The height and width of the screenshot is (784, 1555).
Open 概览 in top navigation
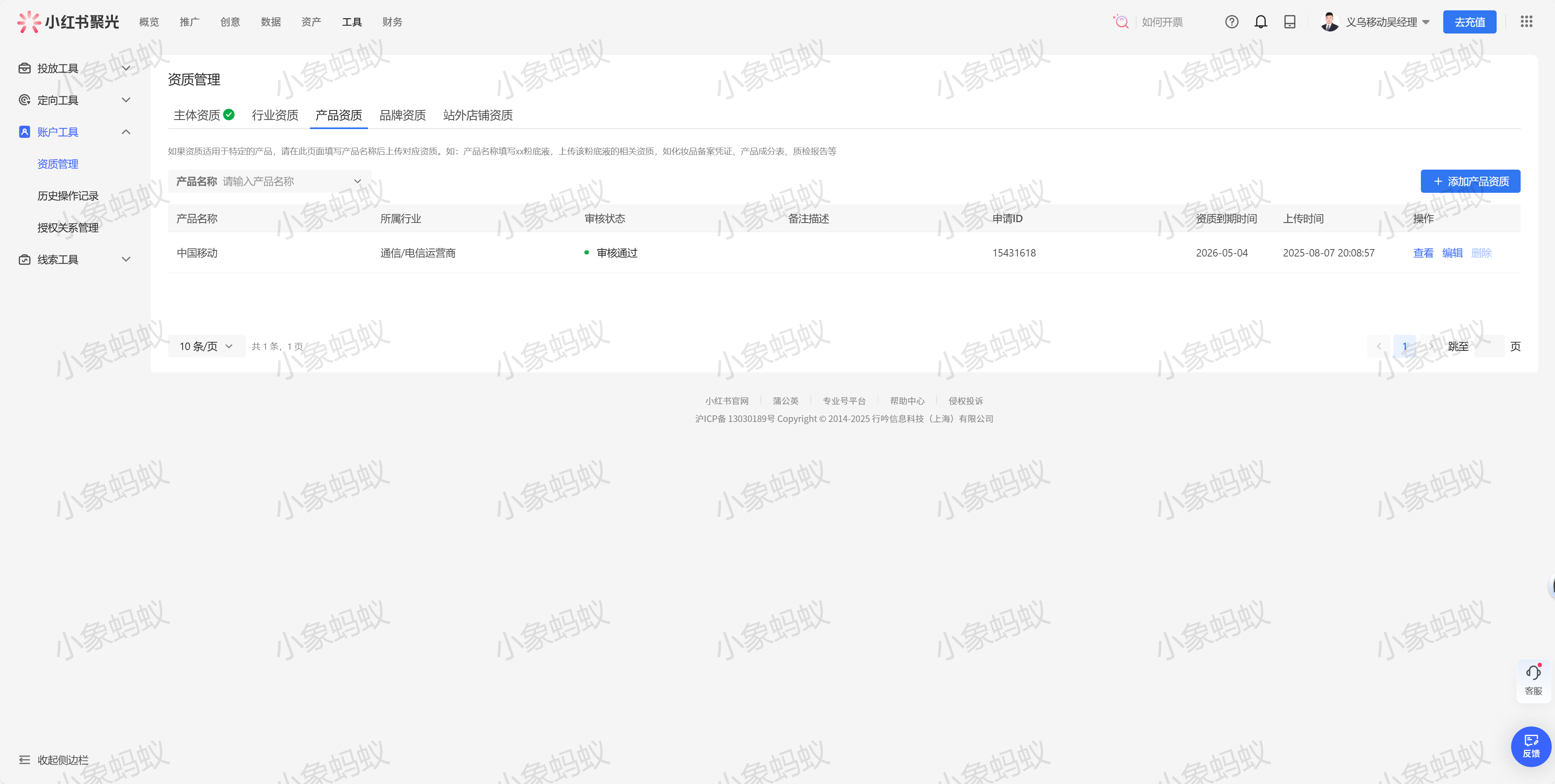149,22
